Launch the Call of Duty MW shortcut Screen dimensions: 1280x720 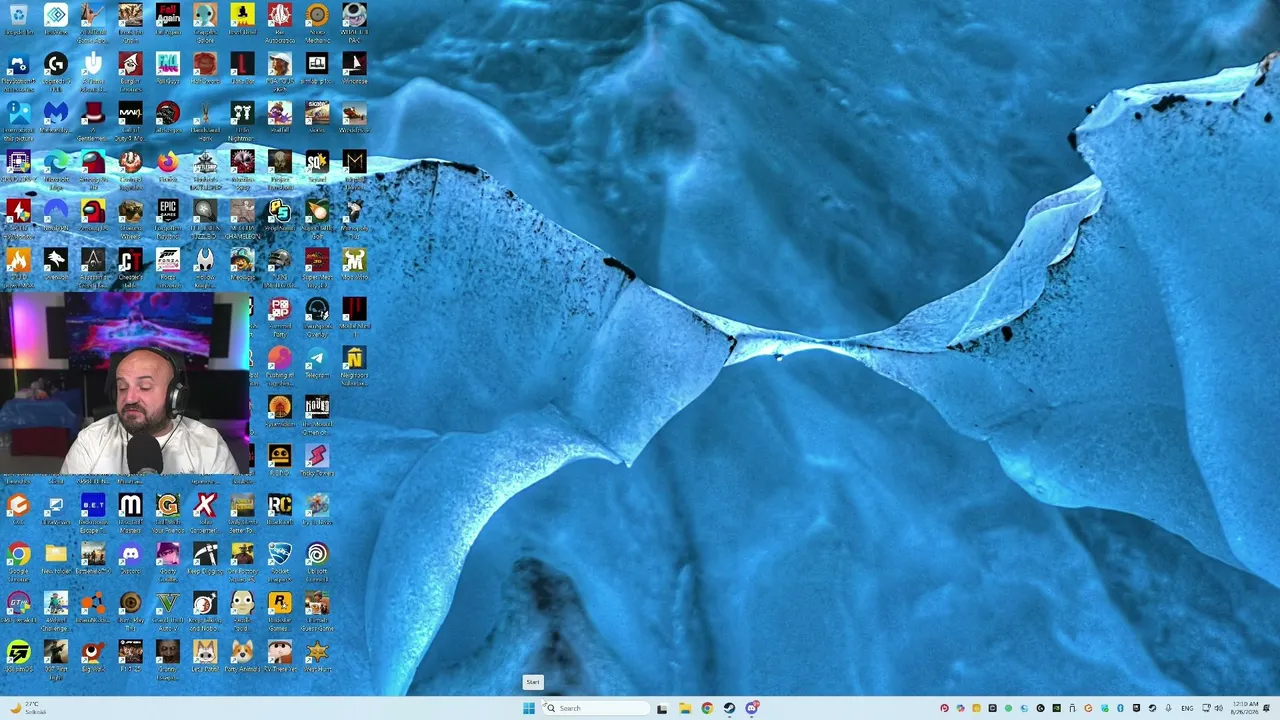coord(130,120)
